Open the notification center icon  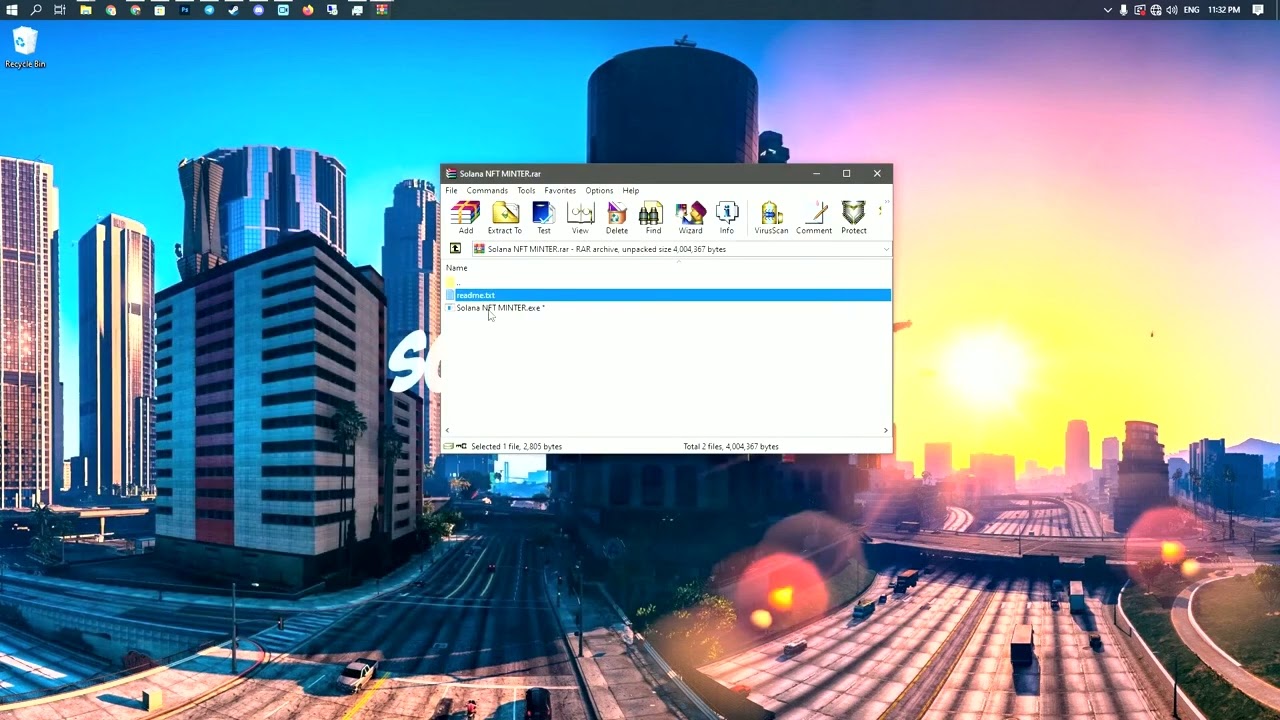pos(1260,10)
